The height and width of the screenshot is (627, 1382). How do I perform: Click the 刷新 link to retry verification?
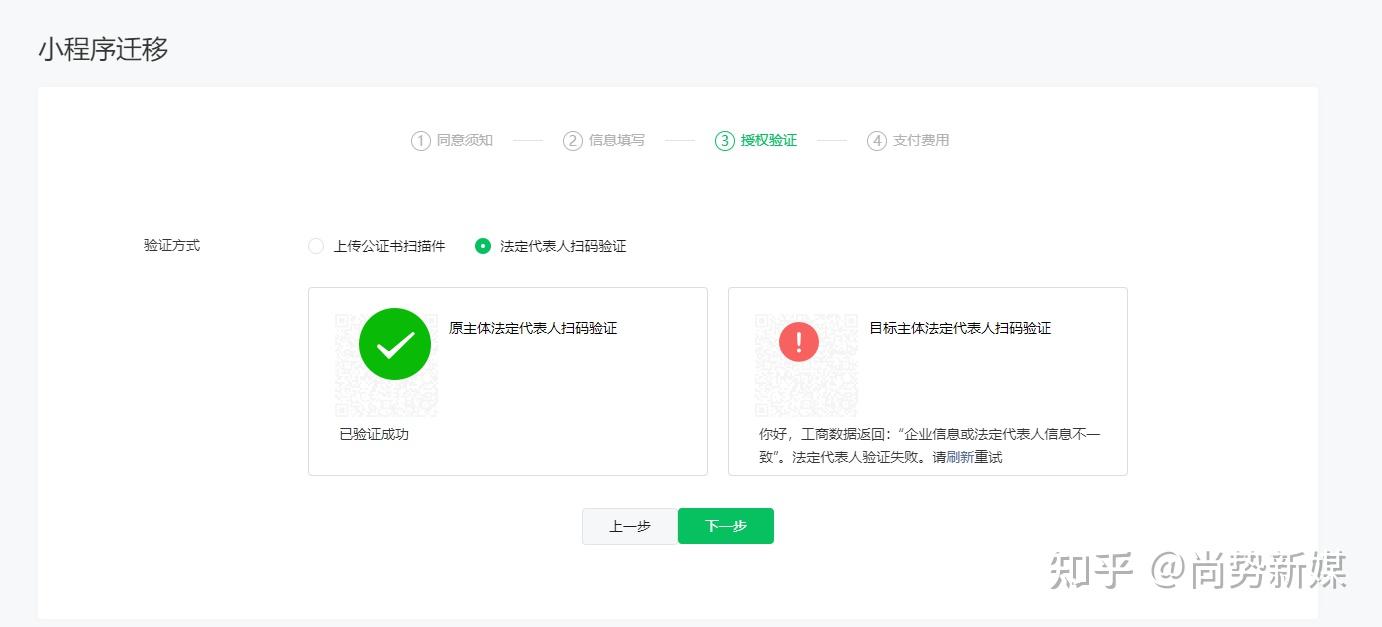960,457
